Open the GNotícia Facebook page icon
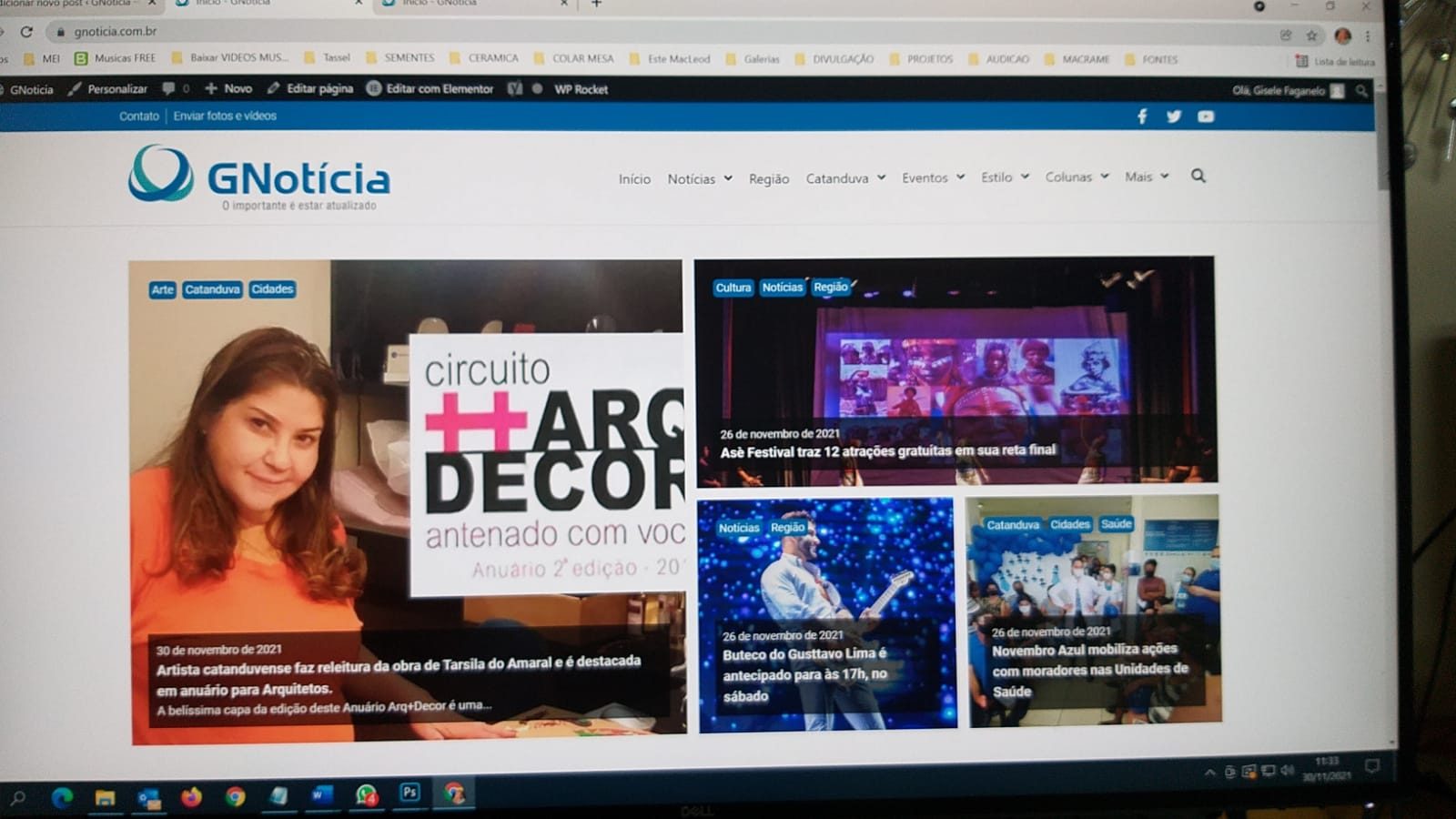The height and width of the screenshot is (819, 1456). coord(1142,116)
